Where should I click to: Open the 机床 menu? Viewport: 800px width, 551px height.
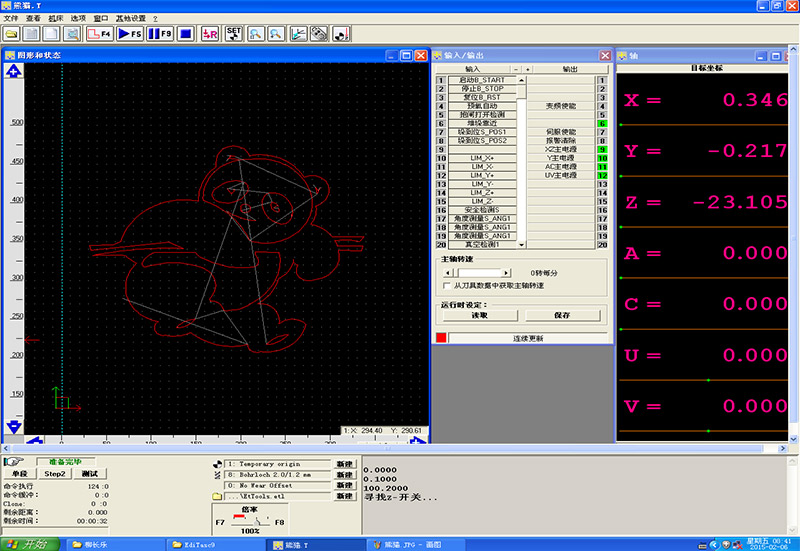tap(56, 18)
